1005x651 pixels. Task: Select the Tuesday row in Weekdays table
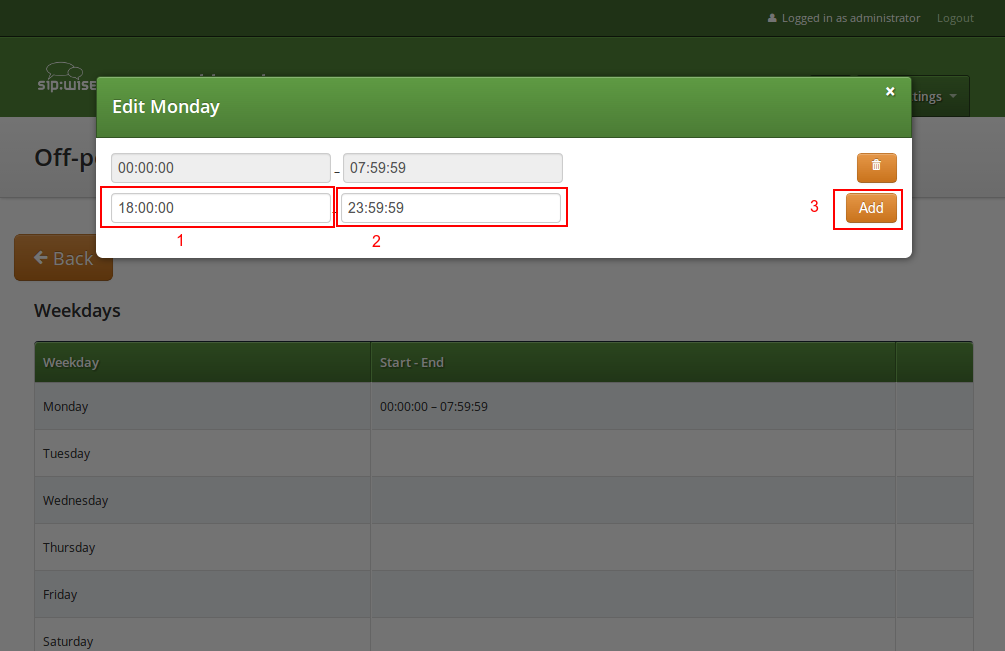66,454
